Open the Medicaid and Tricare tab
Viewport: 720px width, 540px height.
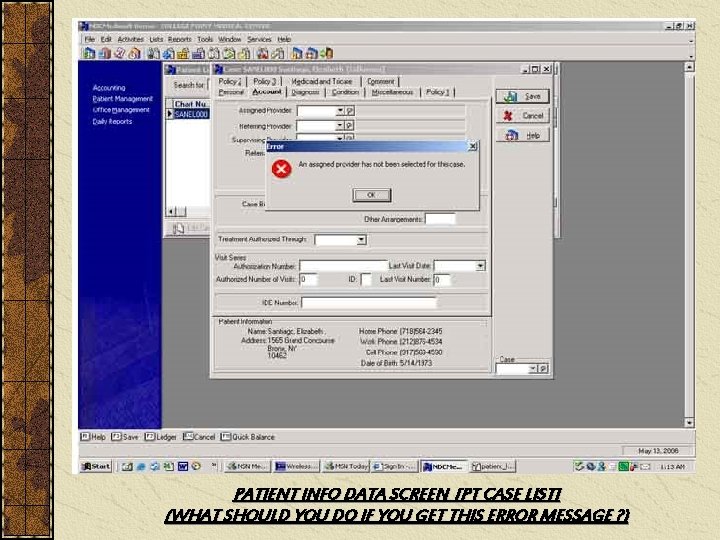pos(322,81)
